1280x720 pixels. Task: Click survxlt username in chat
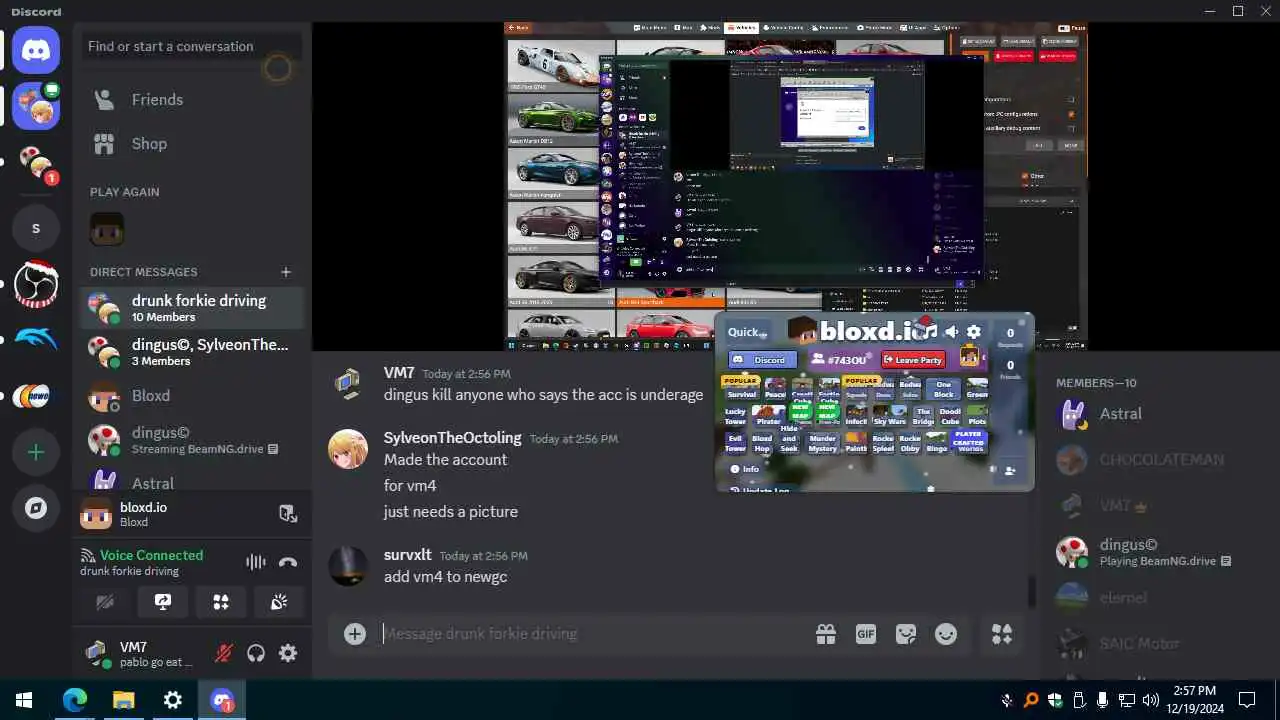(408, 555)
